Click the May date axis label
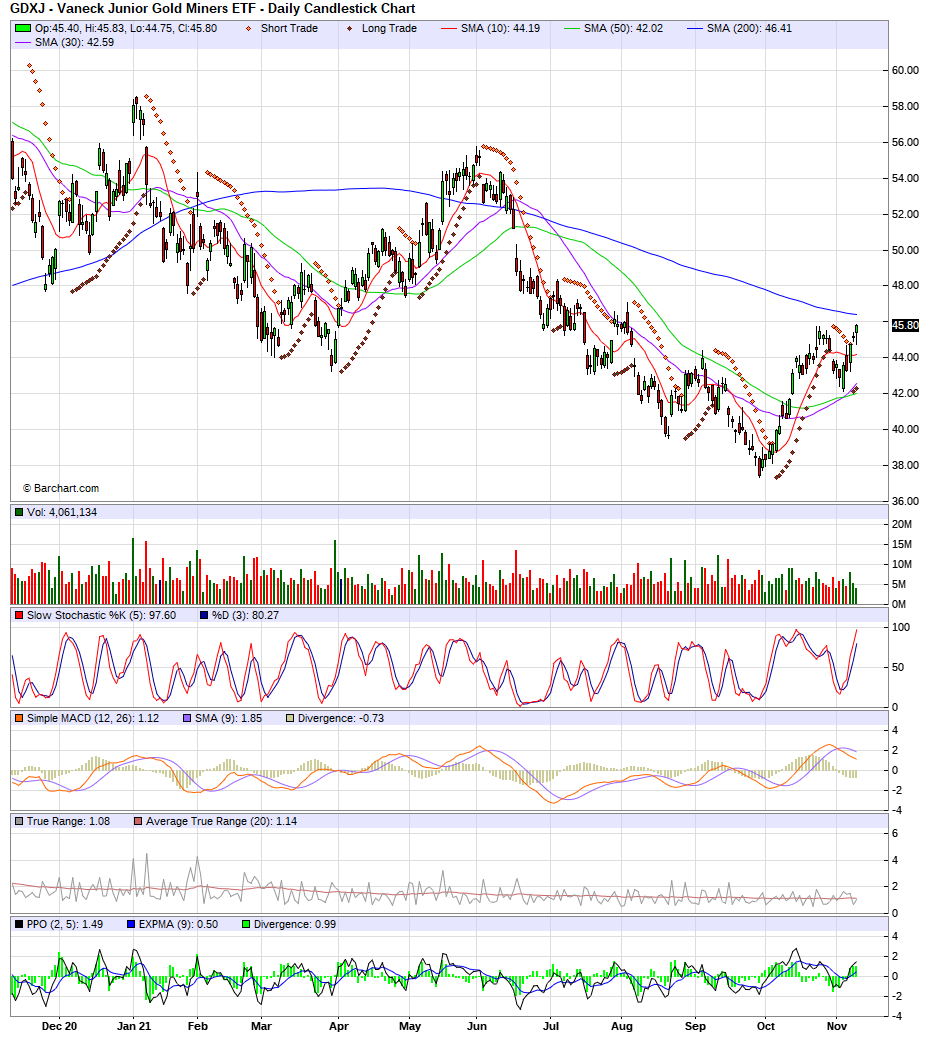This screenshot has height=1057, width=930. tap(410, 1027)
